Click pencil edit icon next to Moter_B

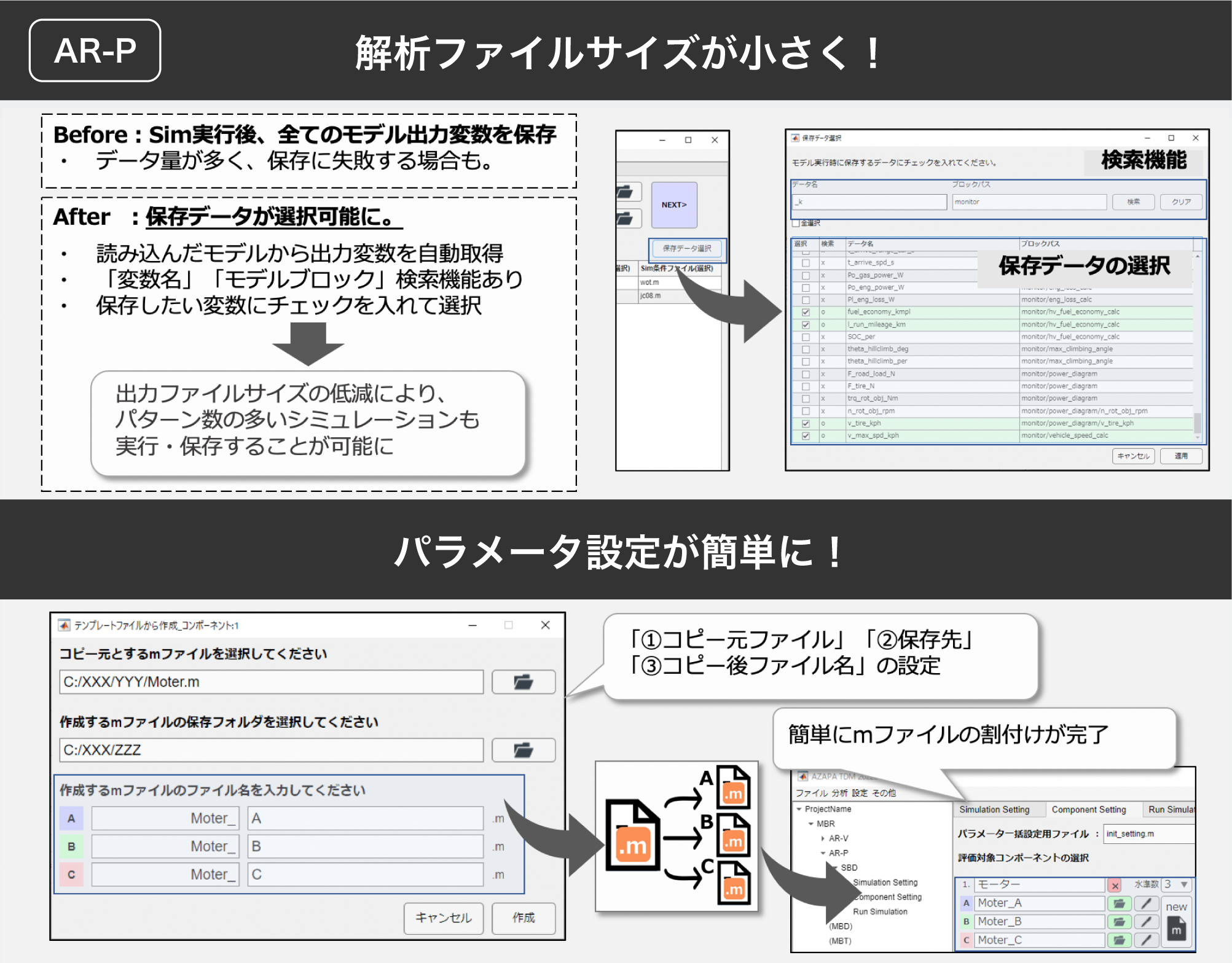click(x=1146, y=922)
